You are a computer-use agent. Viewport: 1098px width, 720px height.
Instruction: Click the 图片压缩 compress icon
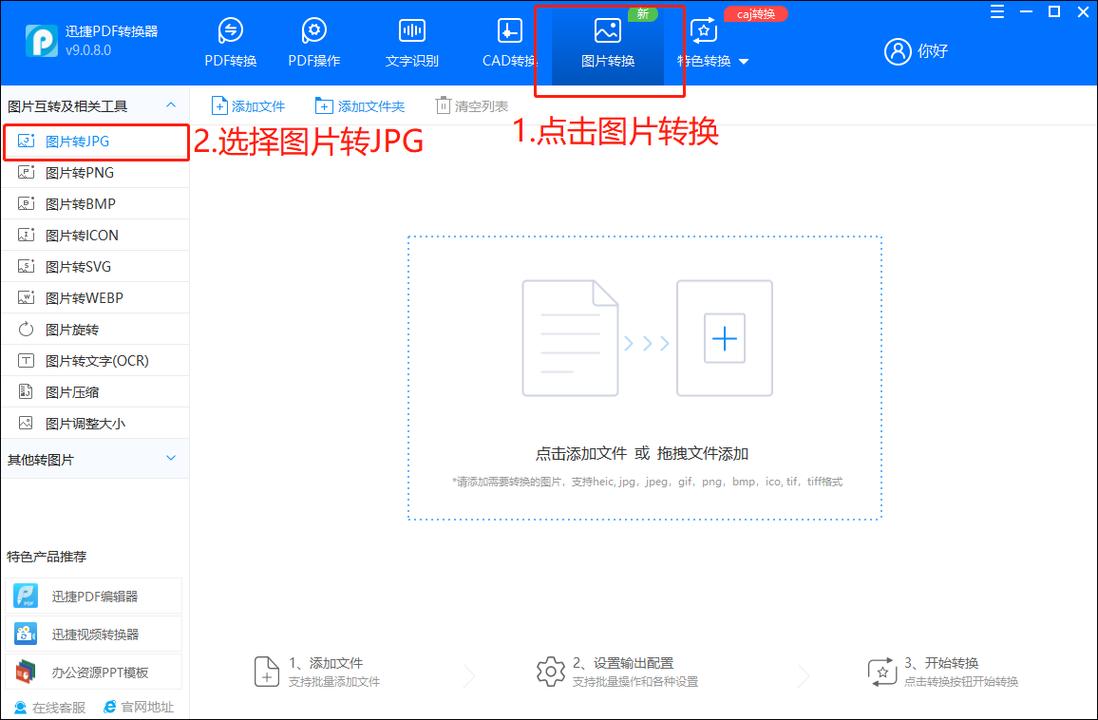(x=26, y=392)
